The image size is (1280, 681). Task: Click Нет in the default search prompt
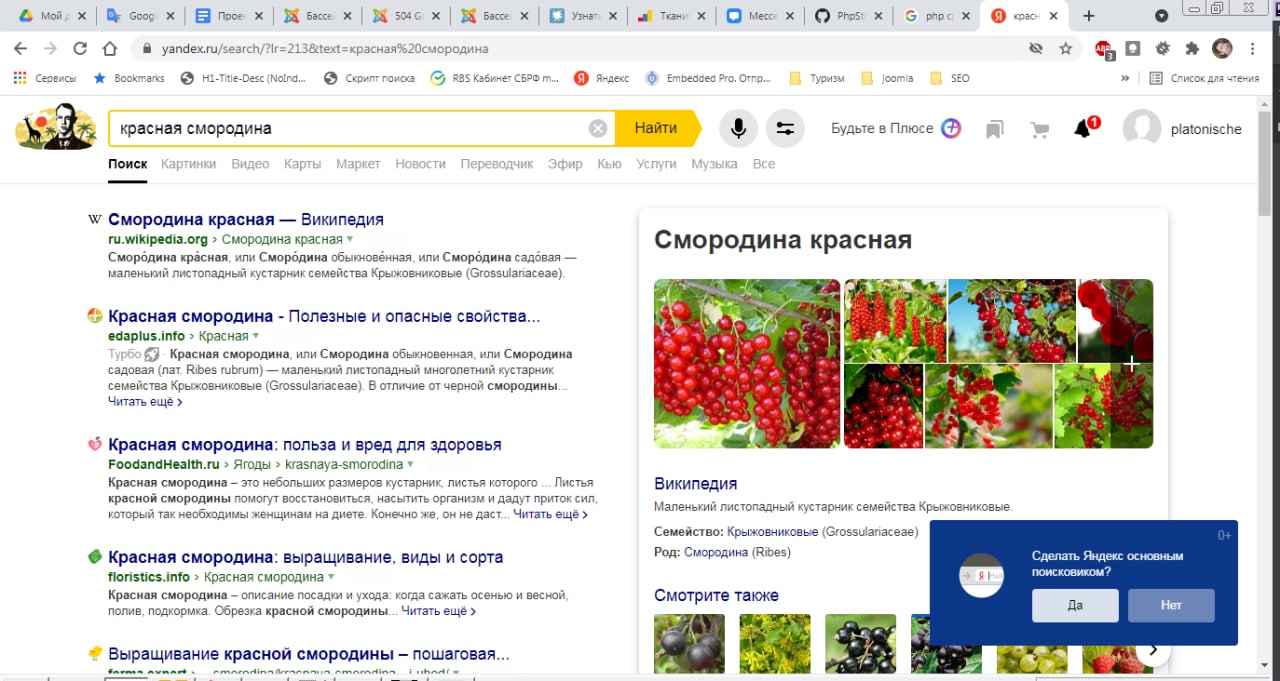[1171, 606]
